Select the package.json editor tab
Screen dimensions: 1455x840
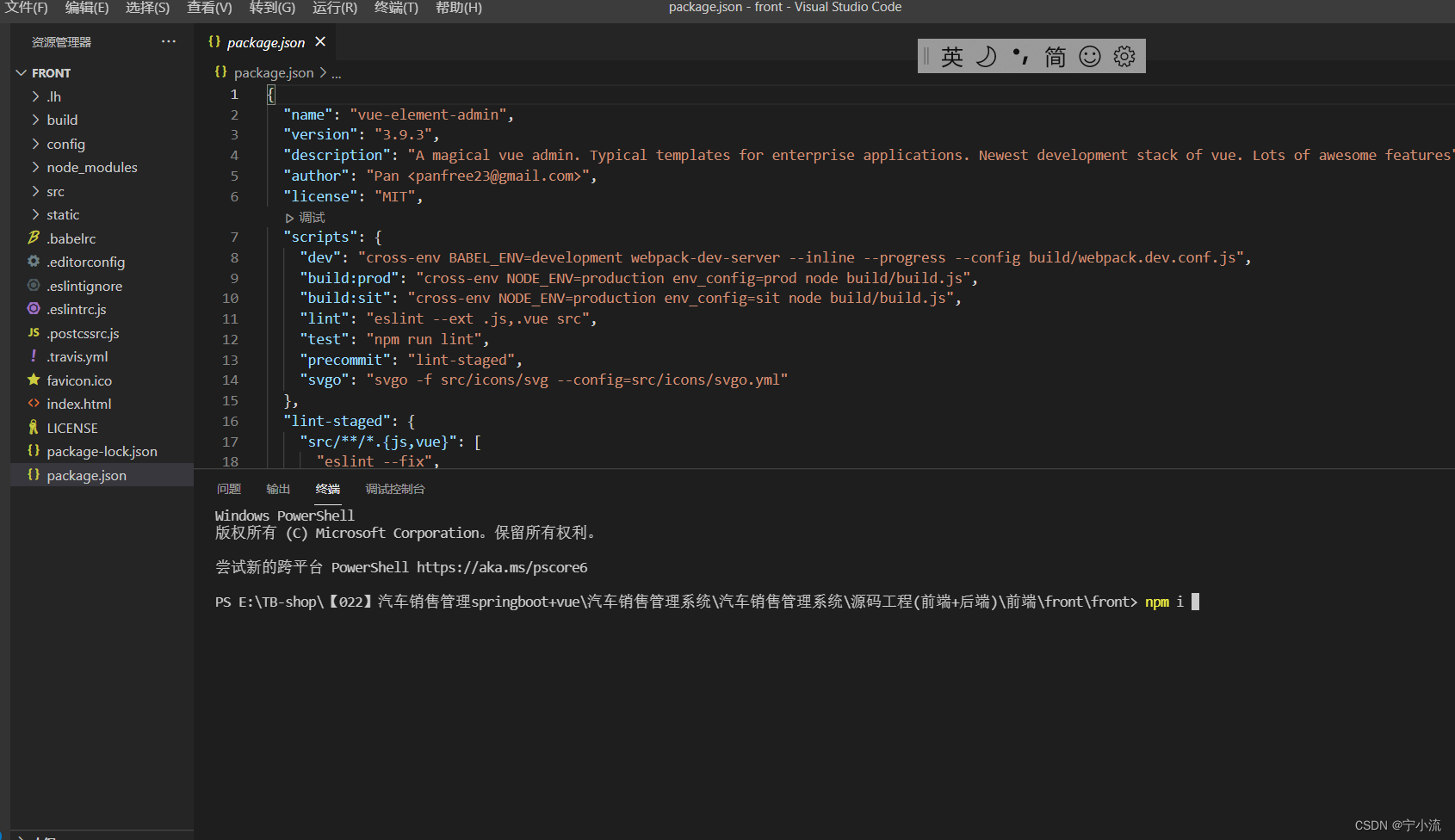pos(264,42)
